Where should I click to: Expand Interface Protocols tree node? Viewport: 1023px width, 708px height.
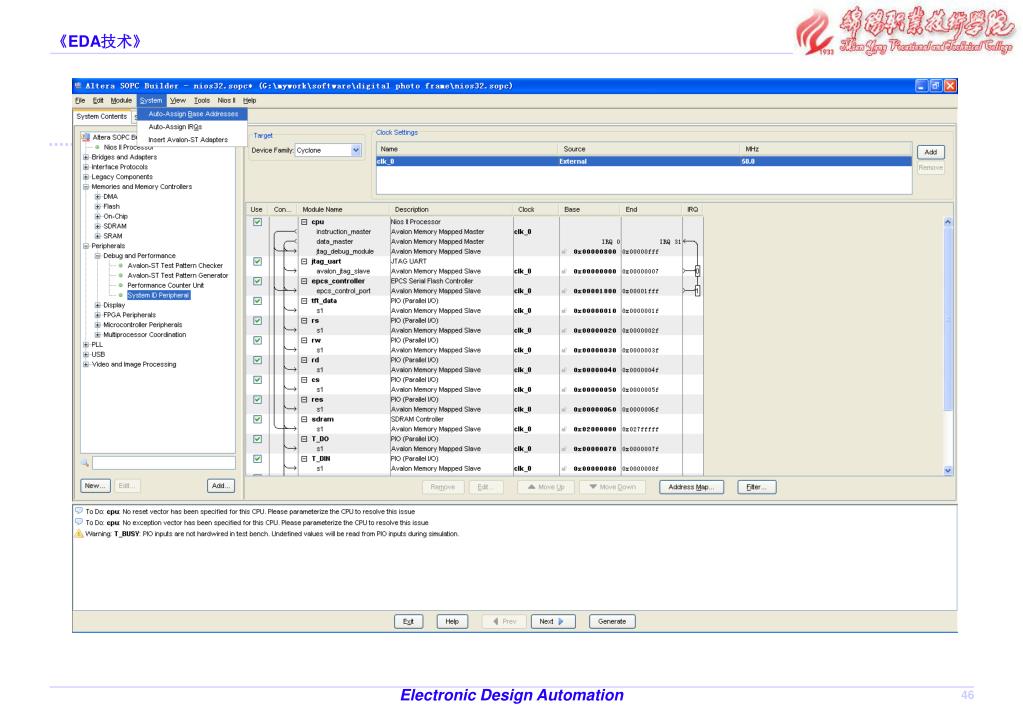(85, 167)
